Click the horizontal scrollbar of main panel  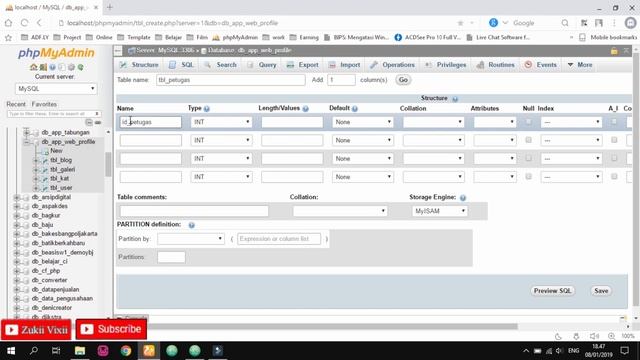pos(333,327)
